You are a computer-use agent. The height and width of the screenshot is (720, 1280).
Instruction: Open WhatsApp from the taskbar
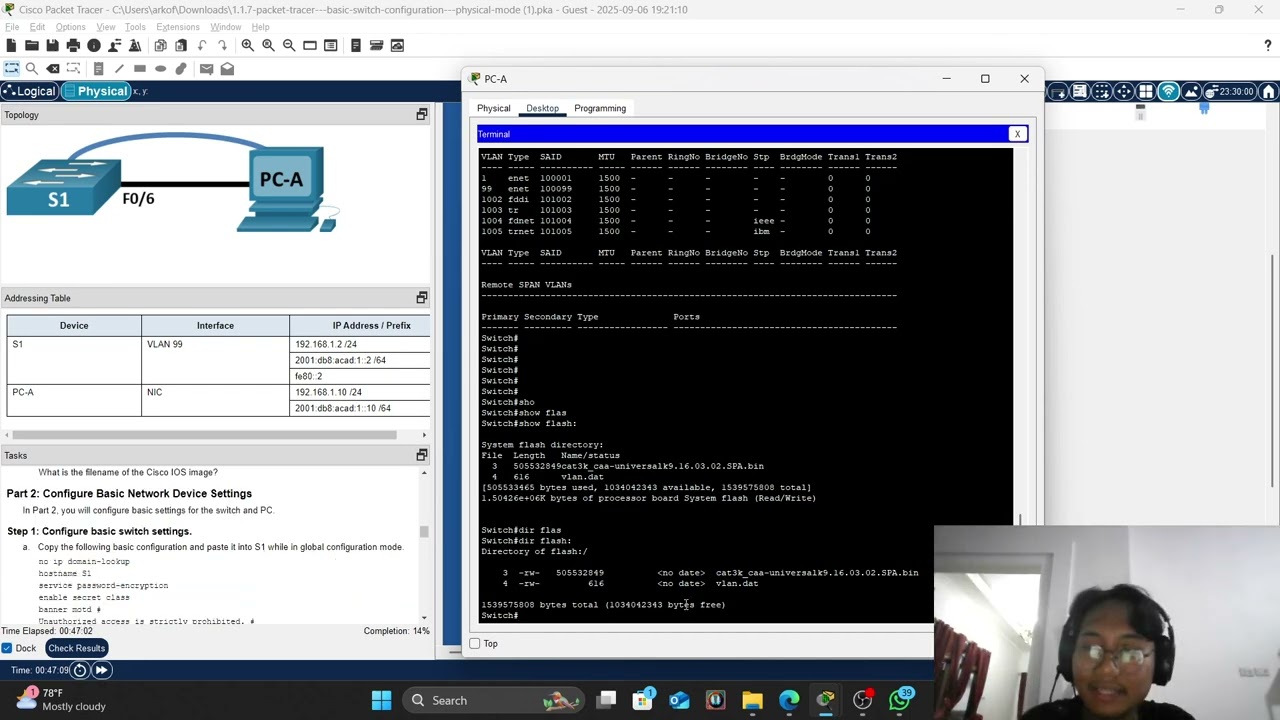coord(900,701)
